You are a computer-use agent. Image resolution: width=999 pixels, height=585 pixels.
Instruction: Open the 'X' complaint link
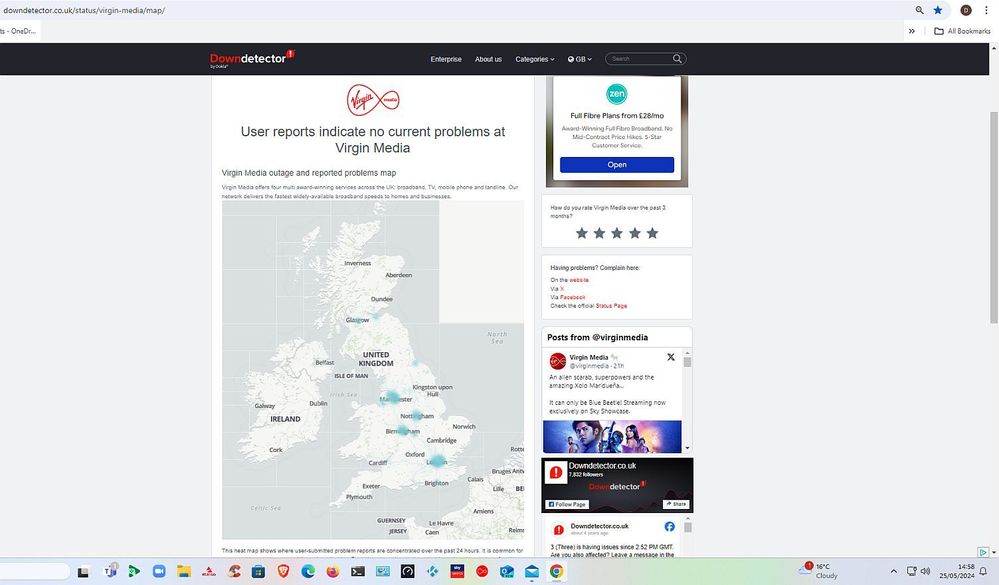pyautogui.click(x=562, y=289)
